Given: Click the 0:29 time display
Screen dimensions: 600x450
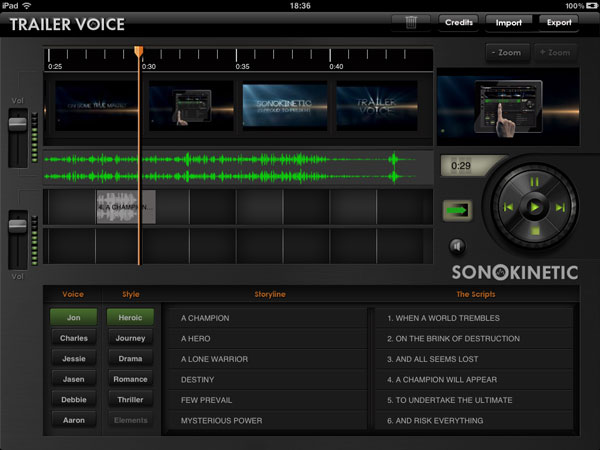Looking at the screenshot, I should [x=461, y=166].
